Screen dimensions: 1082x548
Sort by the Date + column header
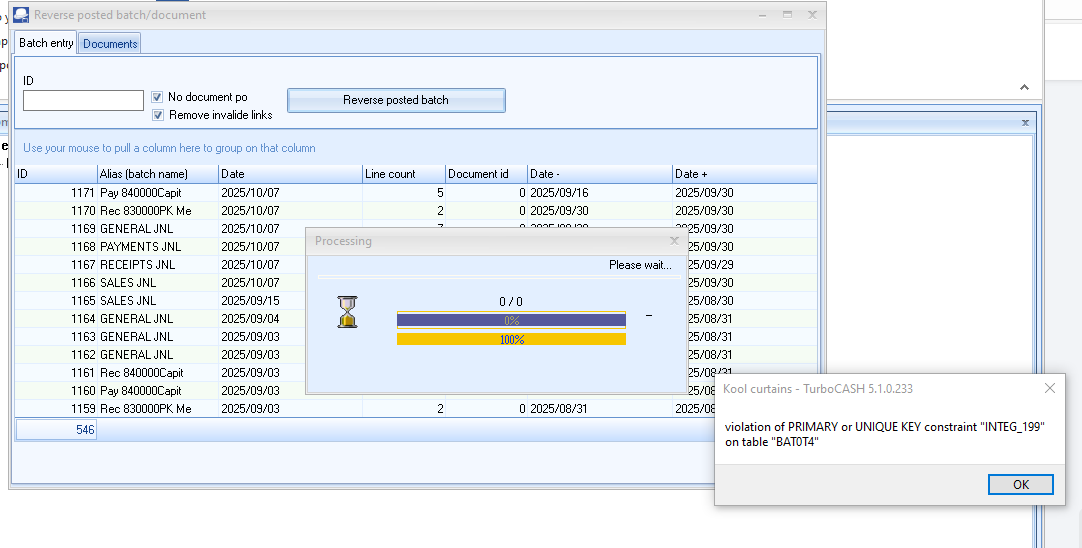[745, 174]
